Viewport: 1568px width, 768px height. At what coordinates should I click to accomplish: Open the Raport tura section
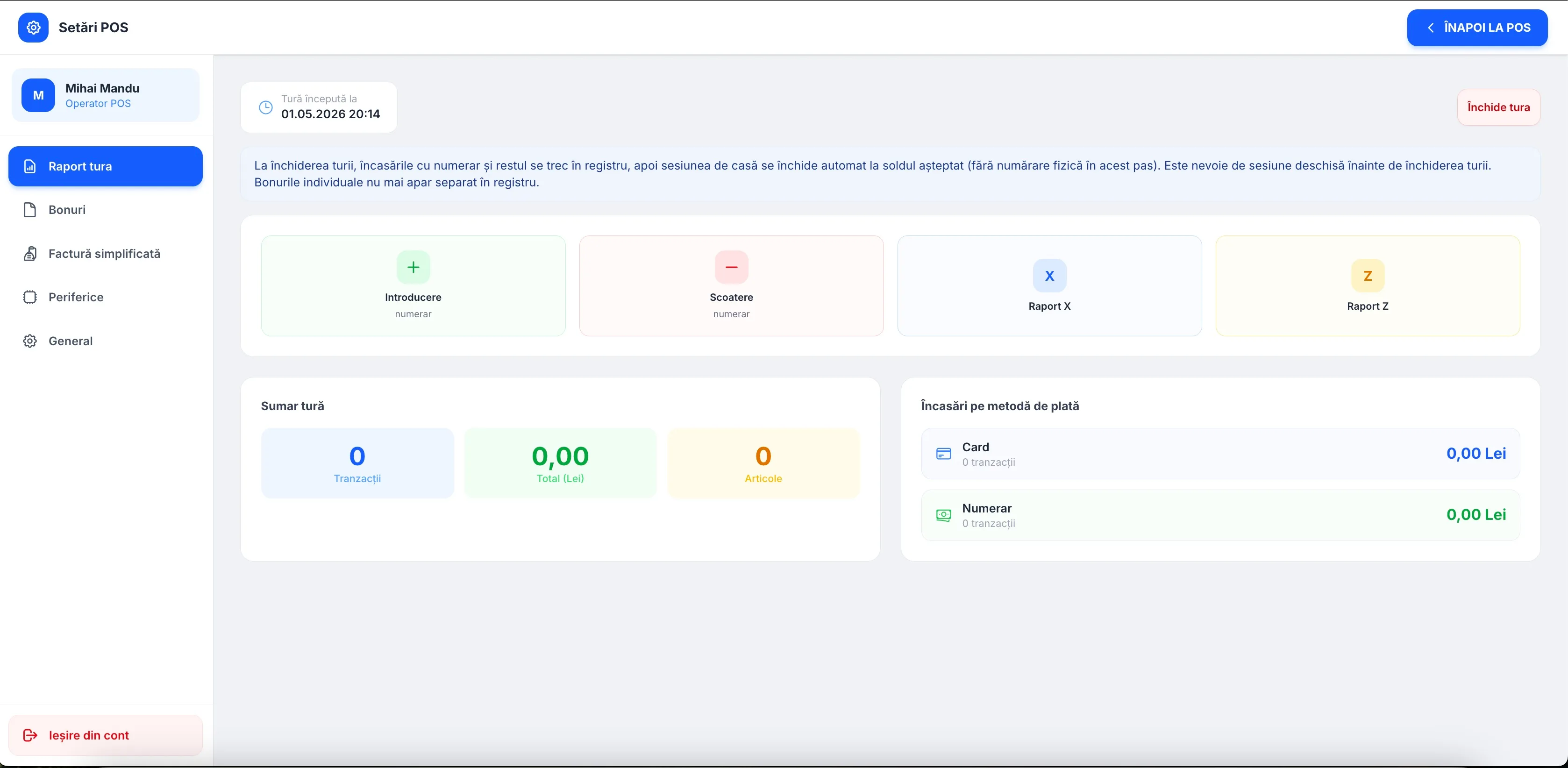pyautogui.click(x=105, y=166)
